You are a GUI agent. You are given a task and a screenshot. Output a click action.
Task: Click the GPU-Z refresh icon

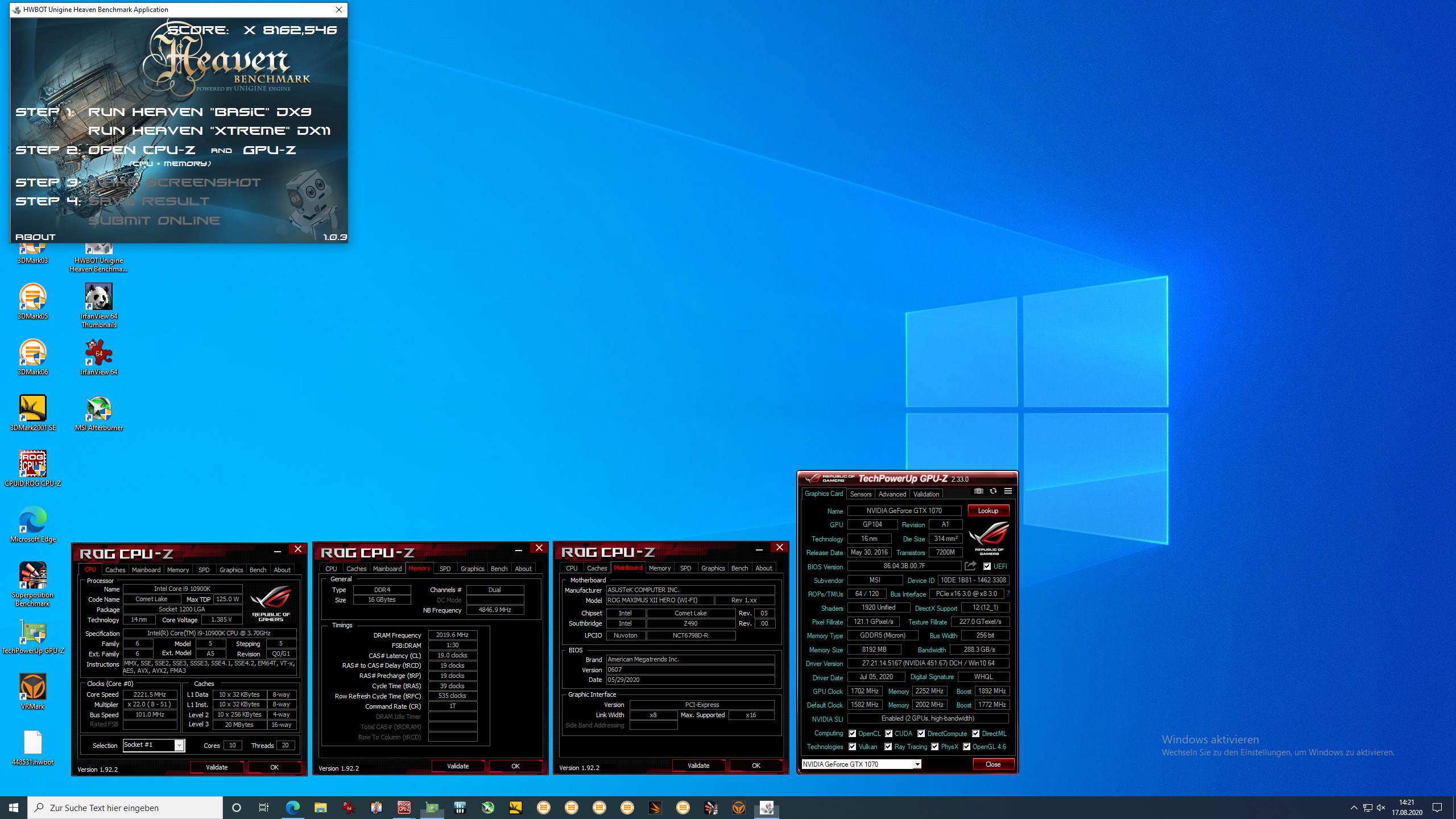[x=993, y=491]
